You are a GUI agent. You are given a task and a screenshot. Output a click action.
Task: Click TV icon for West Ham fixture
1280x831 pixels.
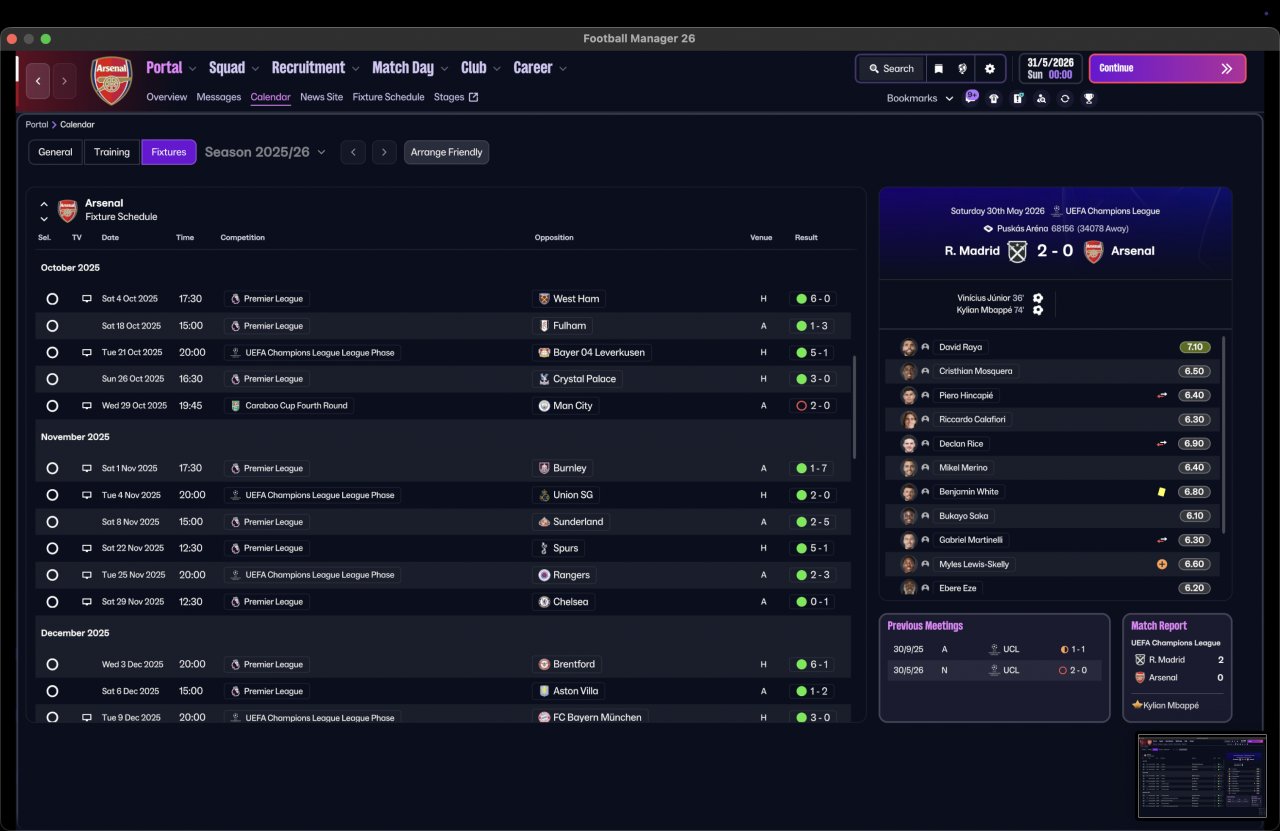click(87, 299)
